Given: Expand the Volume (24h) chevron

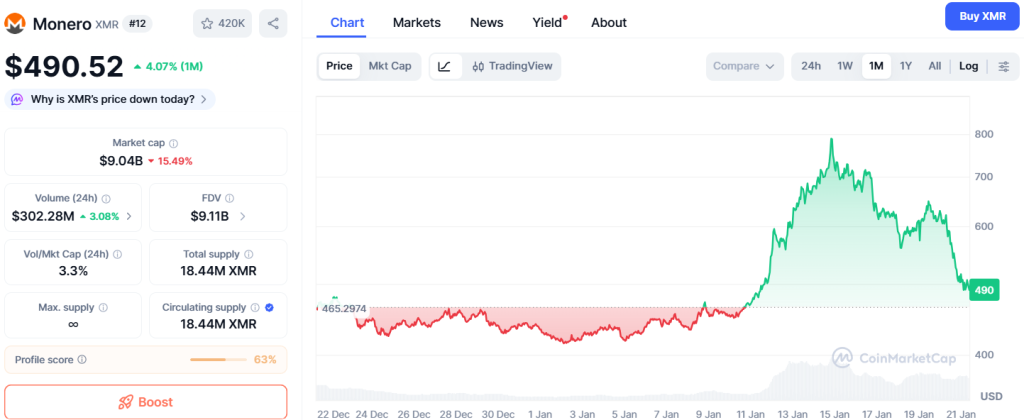Looking at the screenshot, I should (129, 216).
